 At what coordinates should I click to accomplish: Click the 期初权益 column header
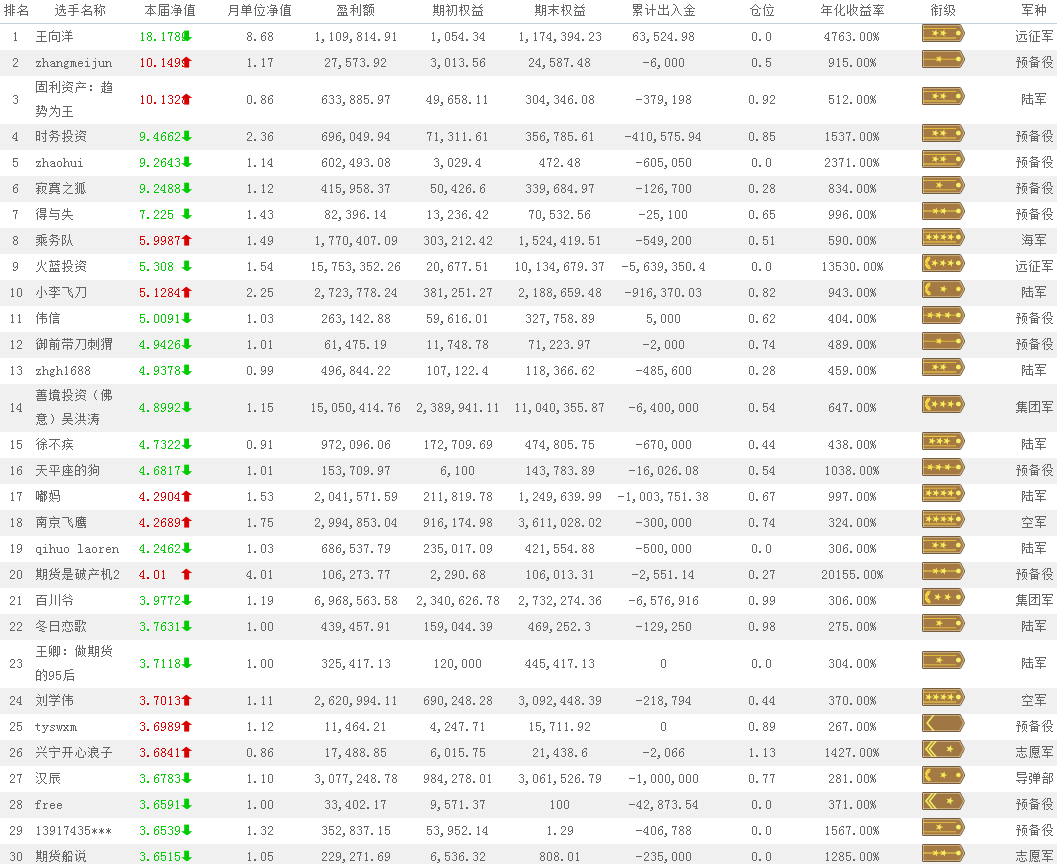pyautogui.click(x=458, y=11)
